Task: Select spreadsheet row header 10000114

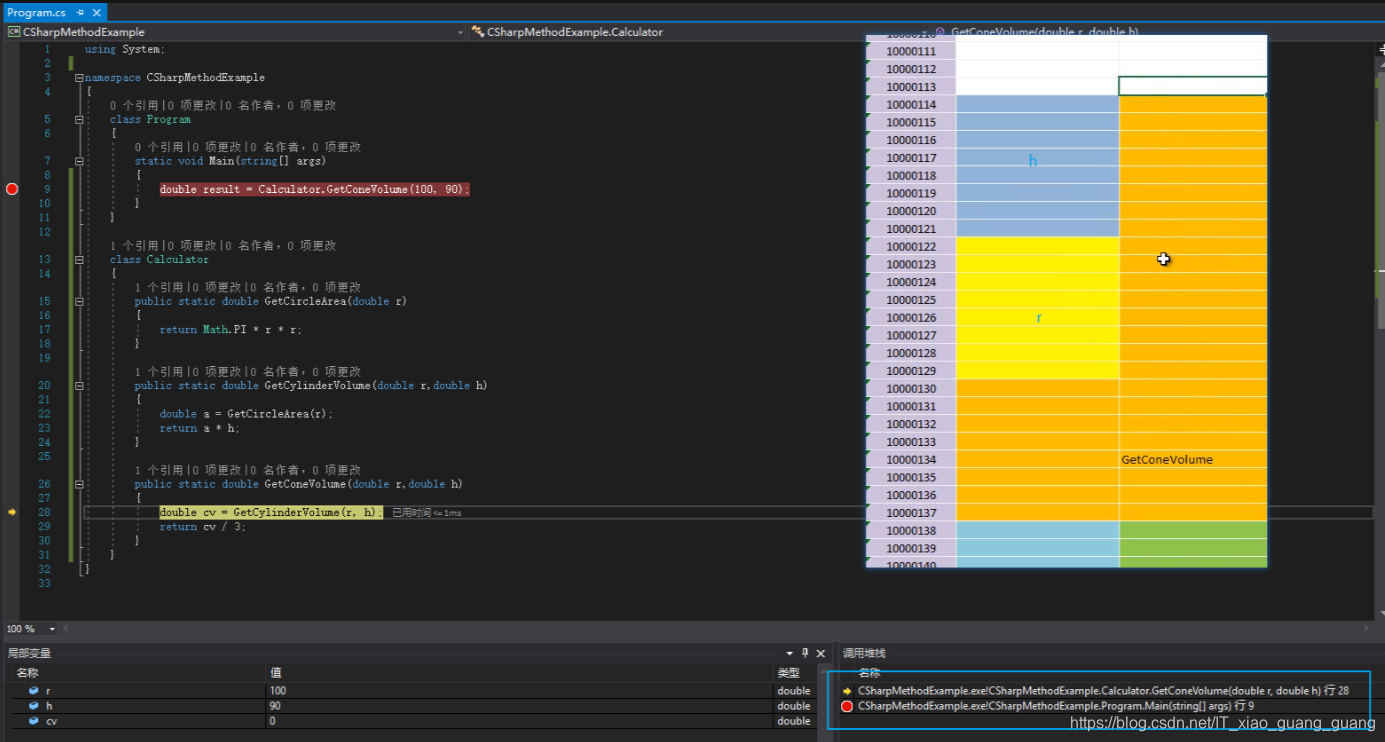Action: coord(911,105)
